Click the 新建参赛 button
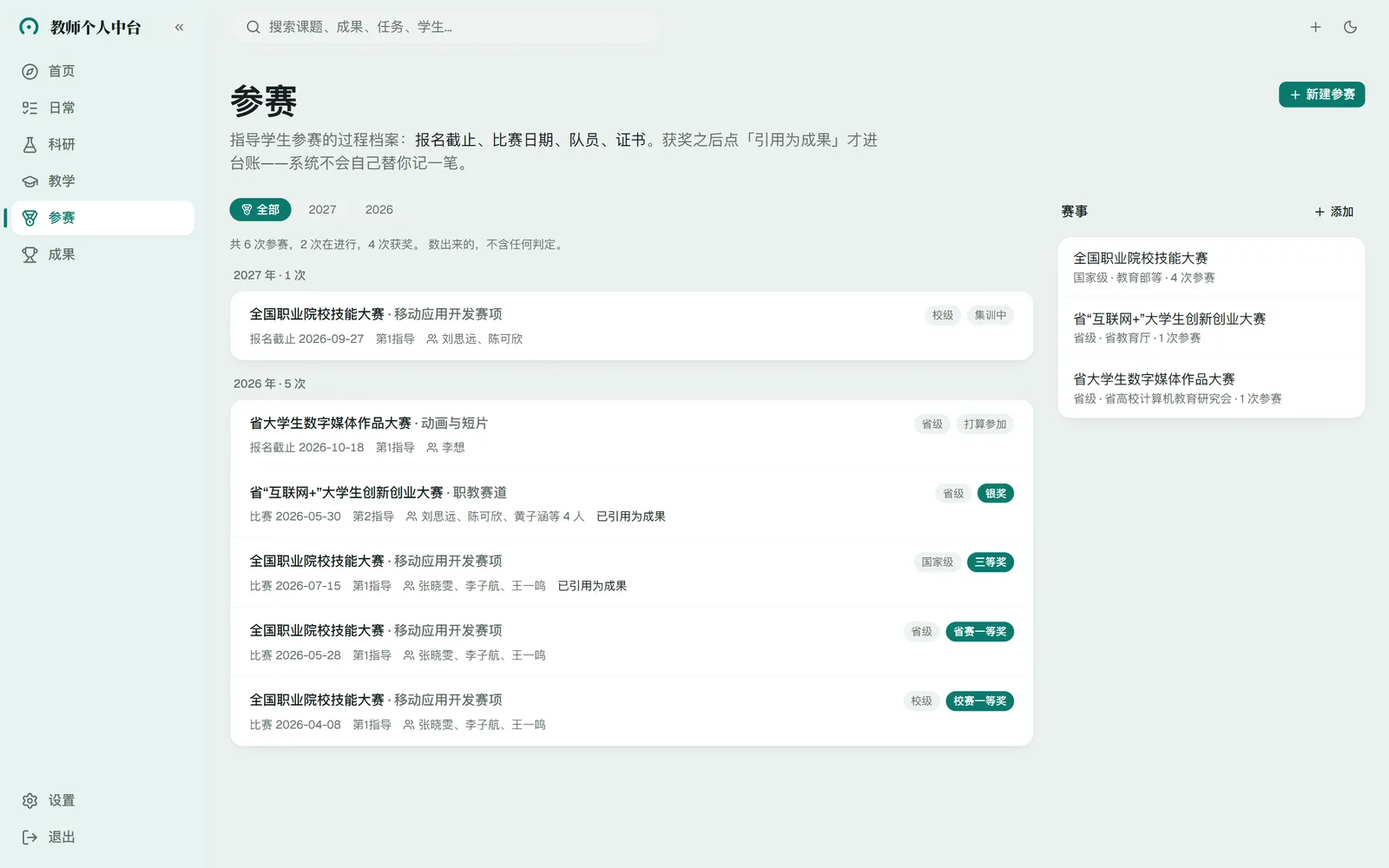The height and width of the screenshot is (868, 1389). 1321,95
